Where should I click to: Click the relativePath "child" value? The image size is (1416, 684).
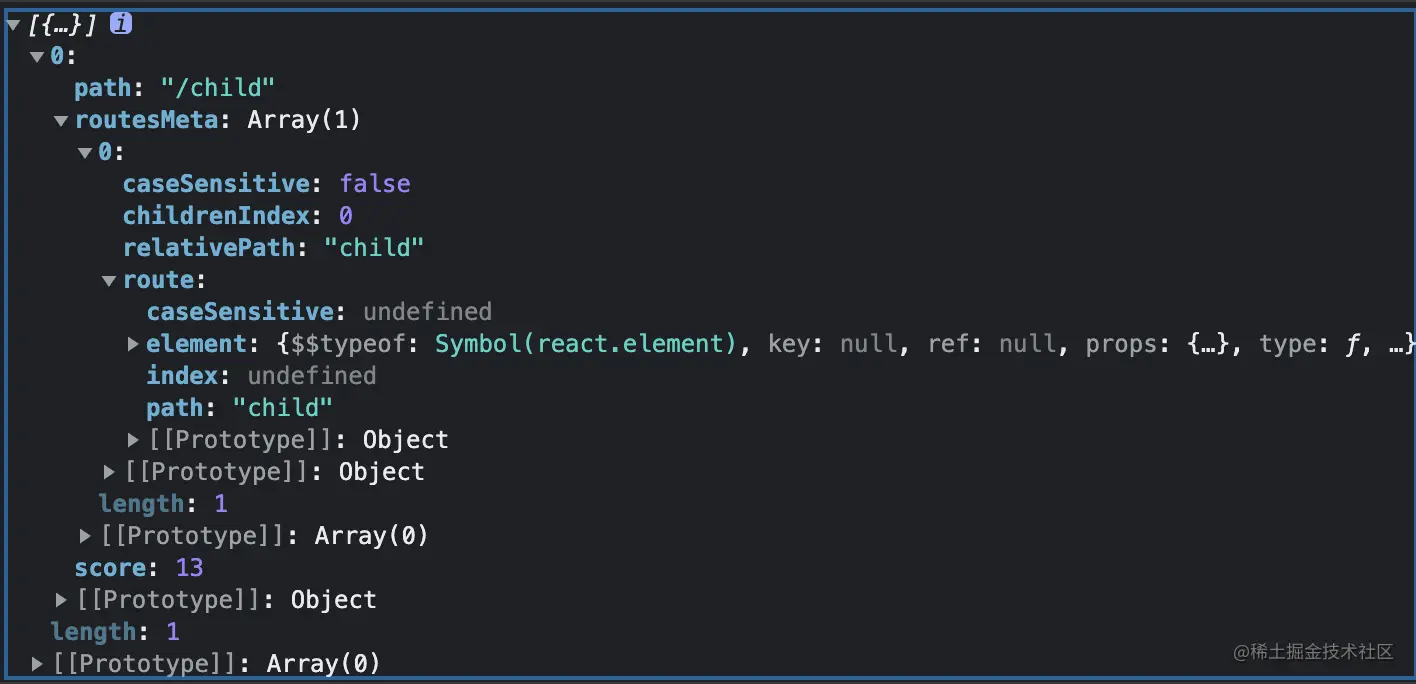point(375,248)
